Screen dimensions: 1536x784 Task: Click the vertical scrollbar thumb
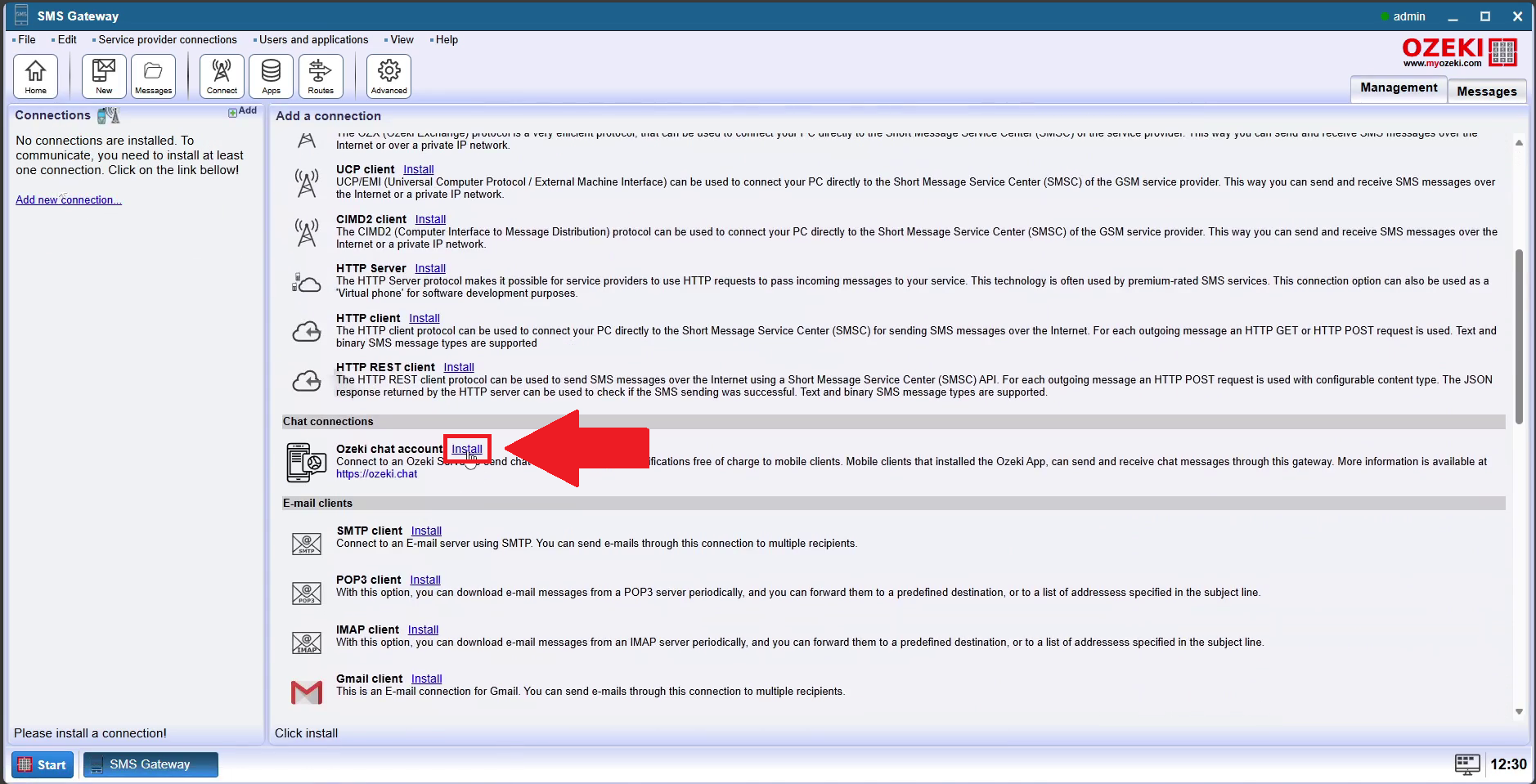pyautogui.click(x=1519, y=337)
